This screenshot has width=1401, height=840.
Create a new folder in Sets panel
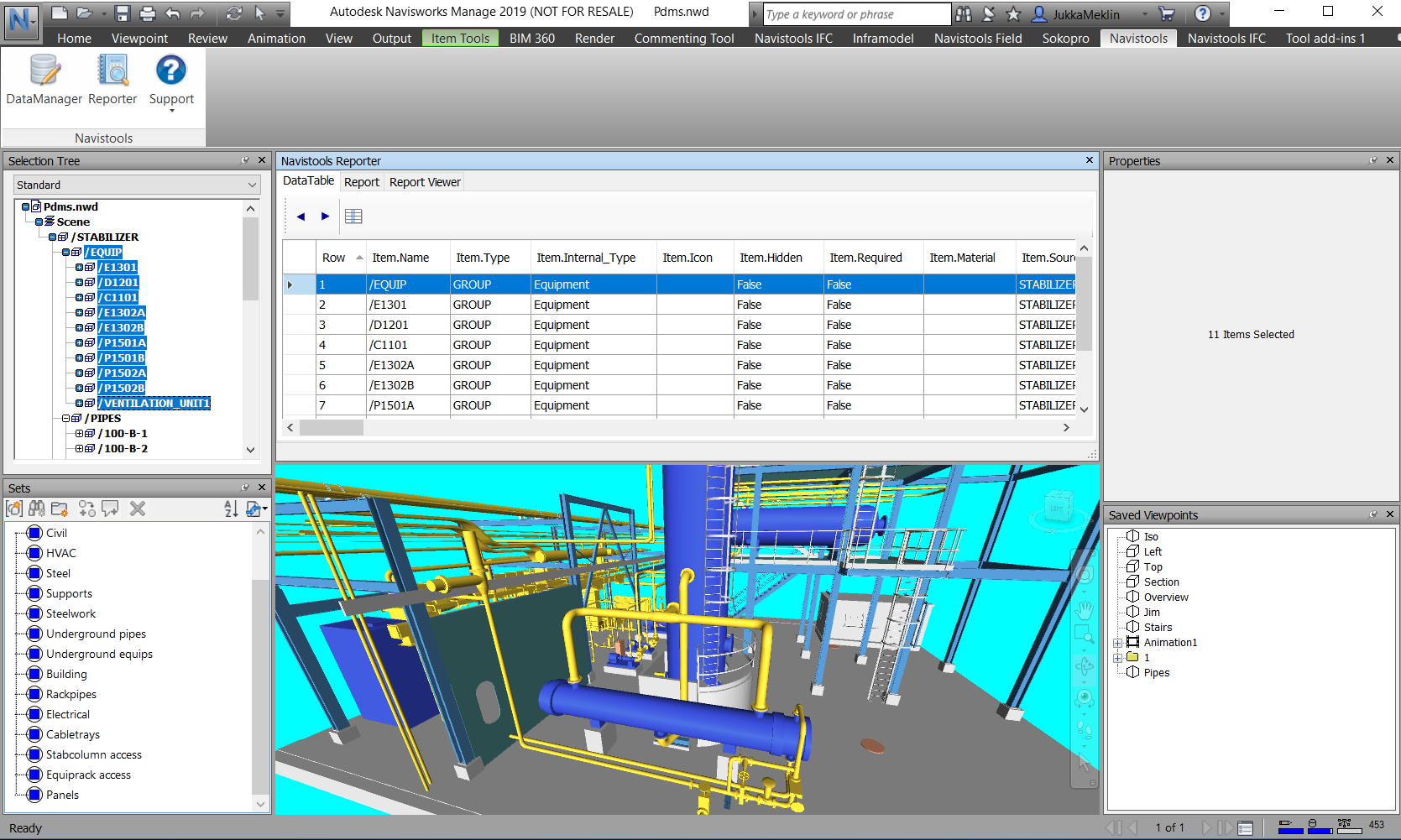[x=60, y=509]
